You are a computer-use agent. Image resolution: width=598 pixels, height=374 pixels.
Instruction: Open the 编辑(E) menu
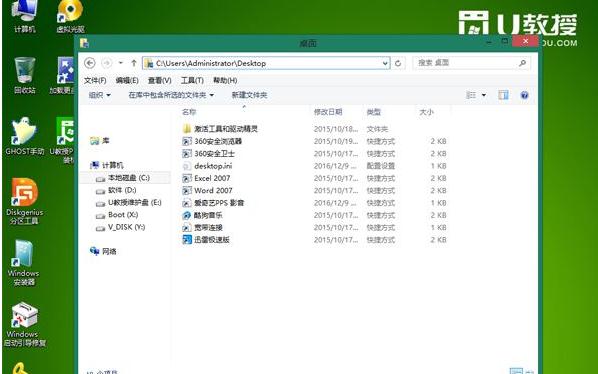pyautogui.click(x=127, y=80)
